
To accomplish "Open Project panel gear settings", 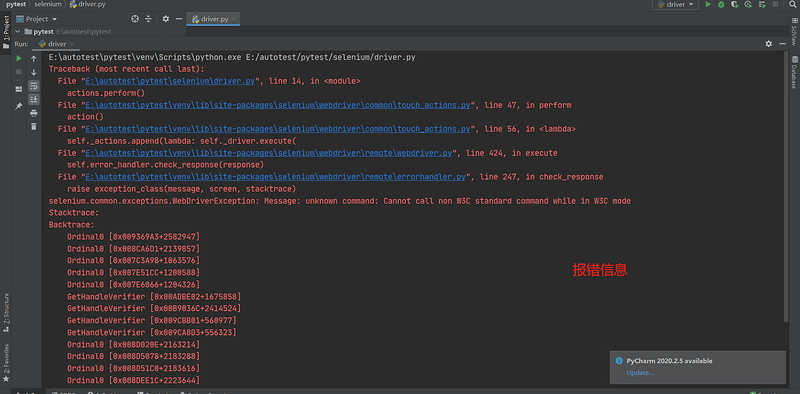I will pyautogui.click(x=166, y=19).
